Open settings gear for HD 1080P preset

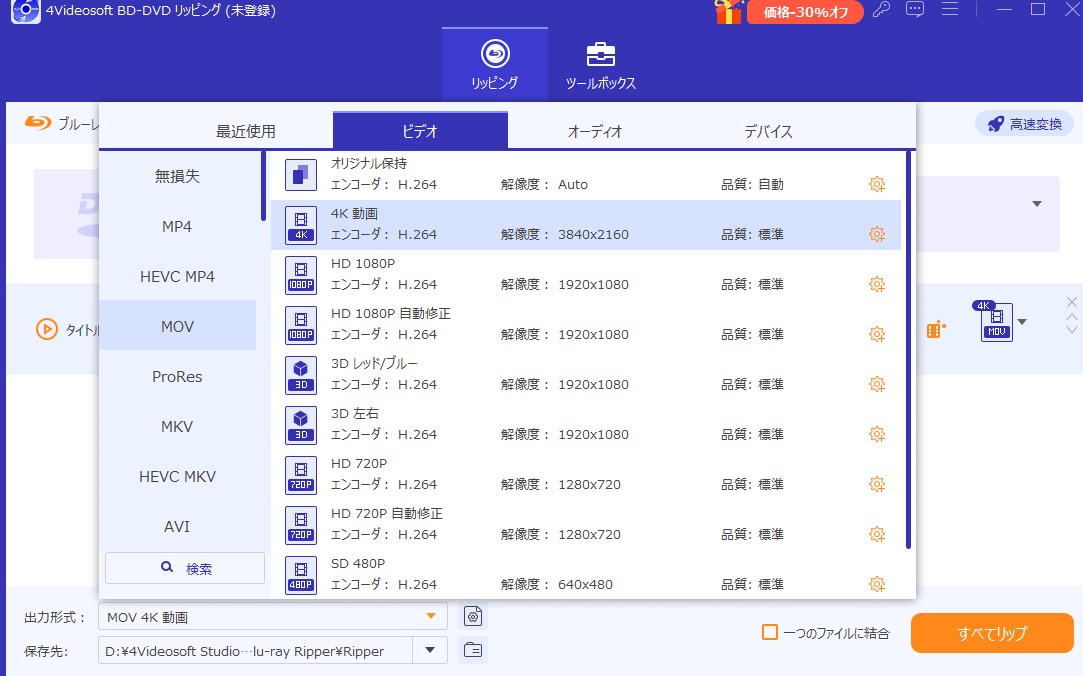876,284
